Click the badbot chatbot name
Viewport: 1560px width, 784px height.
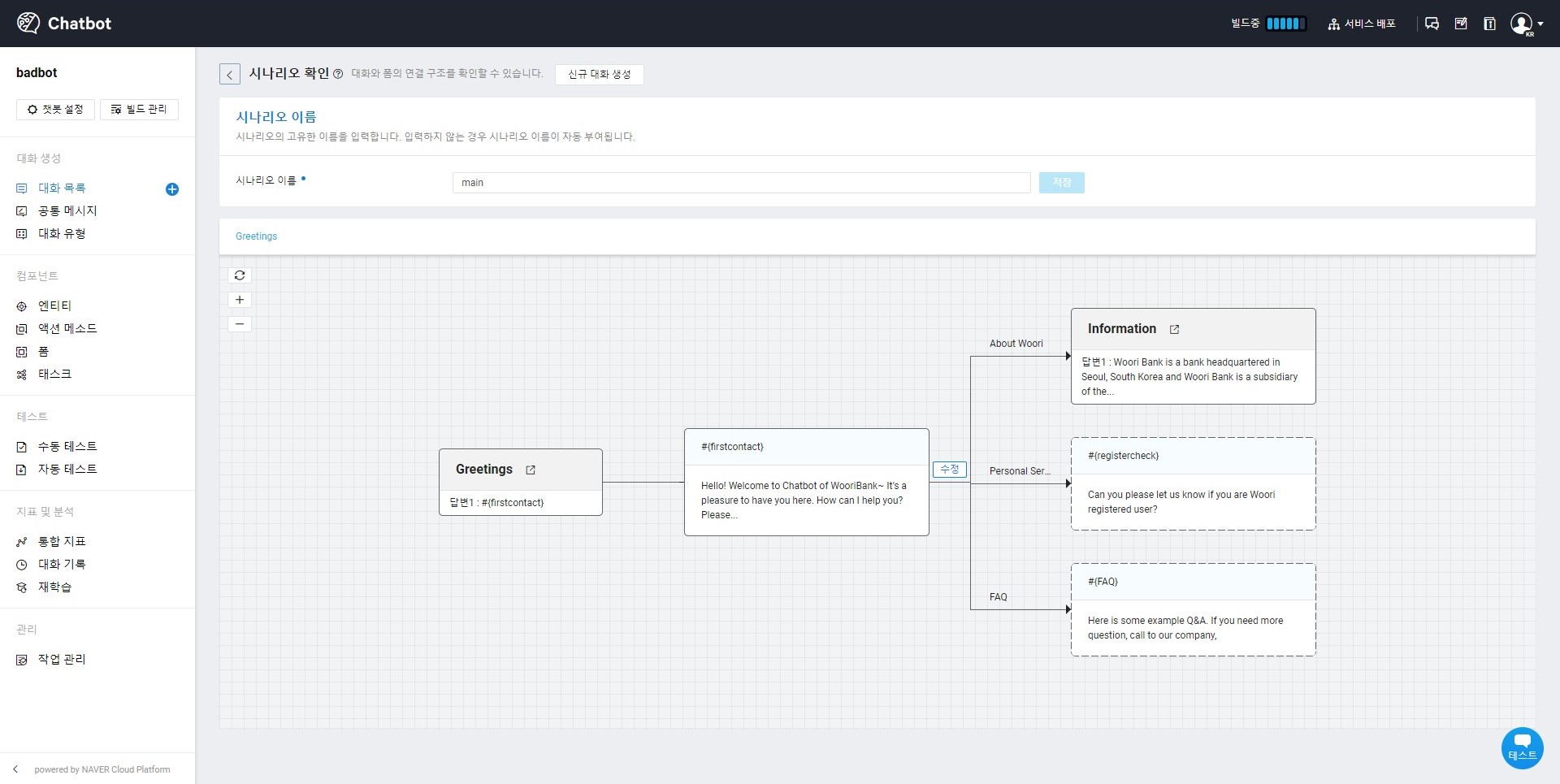point(37,73)
